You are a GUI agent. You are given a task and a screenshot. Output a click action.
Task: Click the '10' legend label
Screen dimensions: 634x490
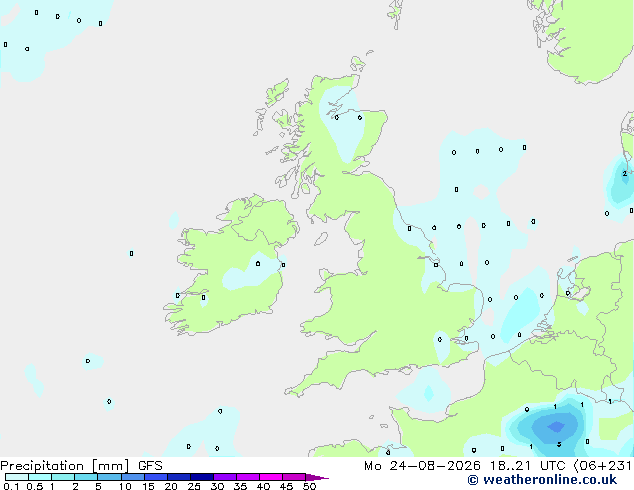click(x=125, y=486)
